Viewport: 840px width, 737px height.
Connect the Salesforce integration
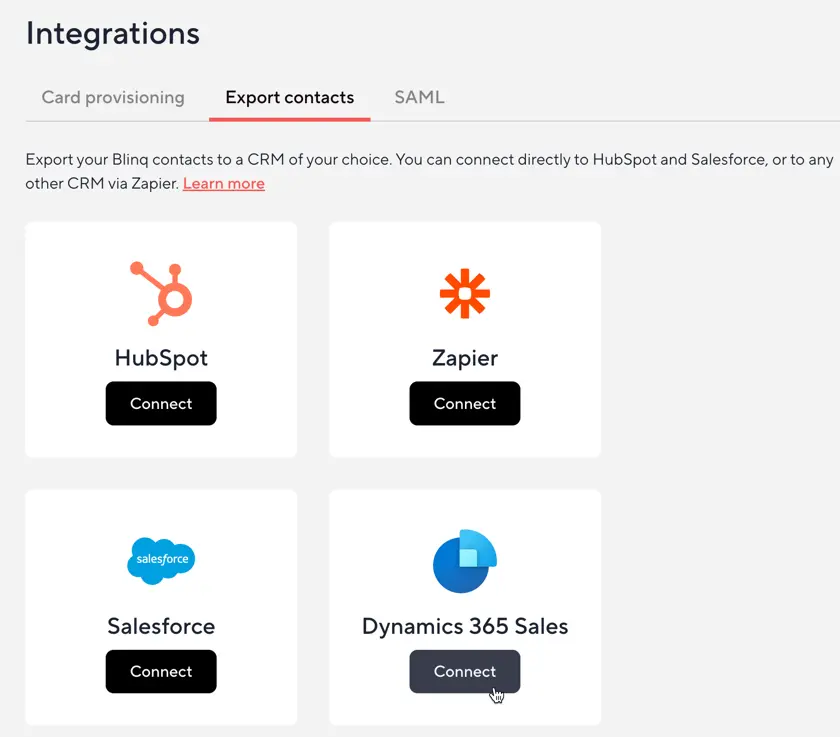[x=161, y=671]
